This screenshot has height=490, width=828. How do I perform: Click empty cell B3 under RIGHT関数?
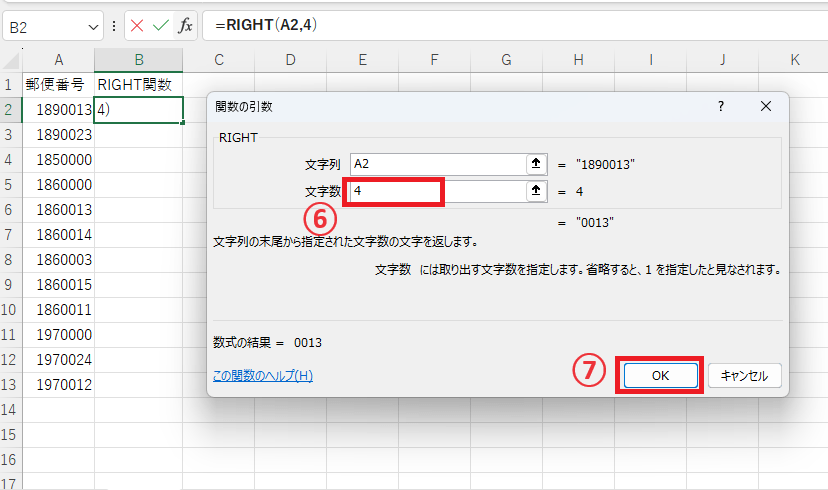click(139, 135)
